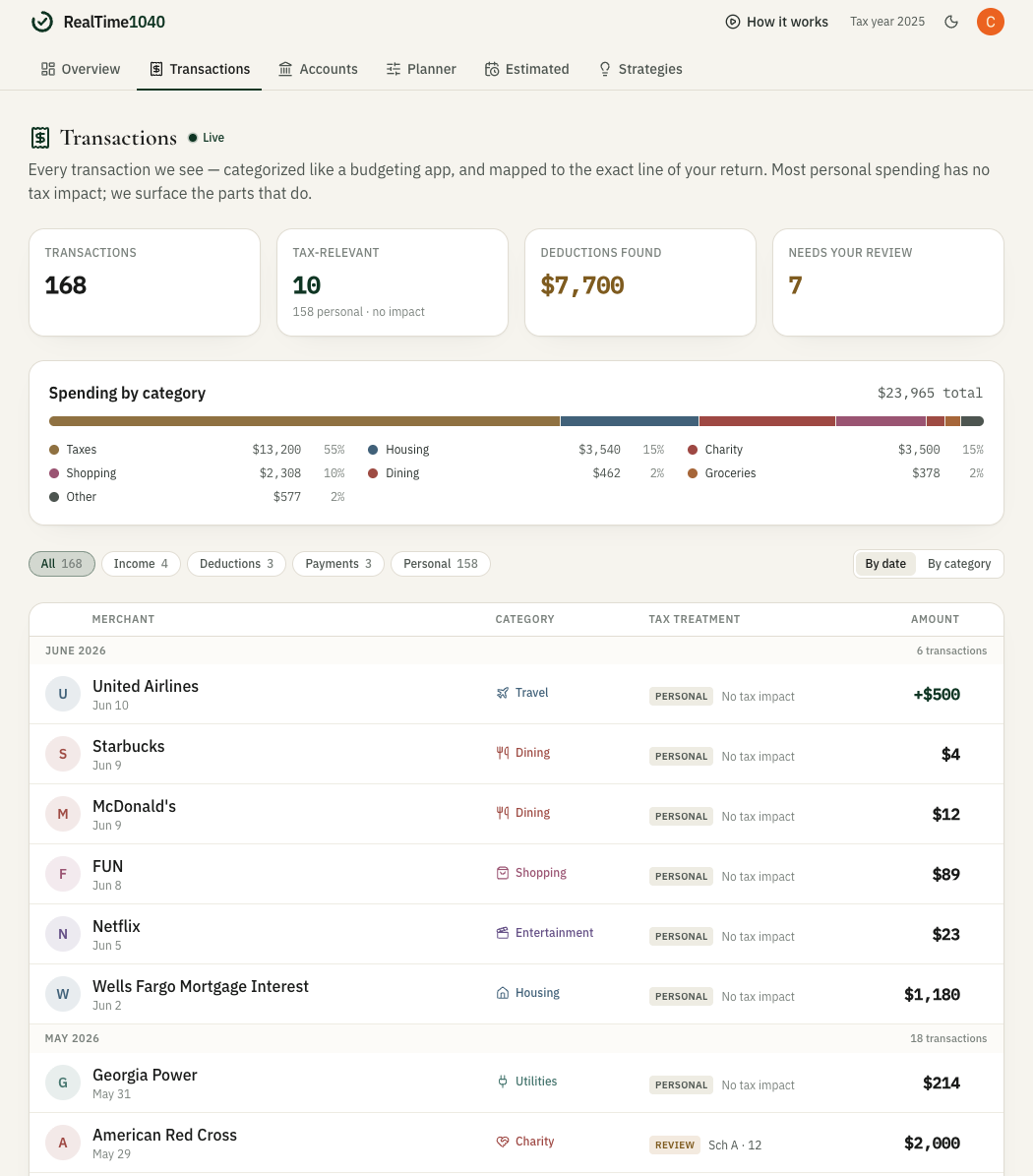The image size is (1033, 1176).
Task: Filter by Personal 158 chip
Action: (x=441, y=564)
